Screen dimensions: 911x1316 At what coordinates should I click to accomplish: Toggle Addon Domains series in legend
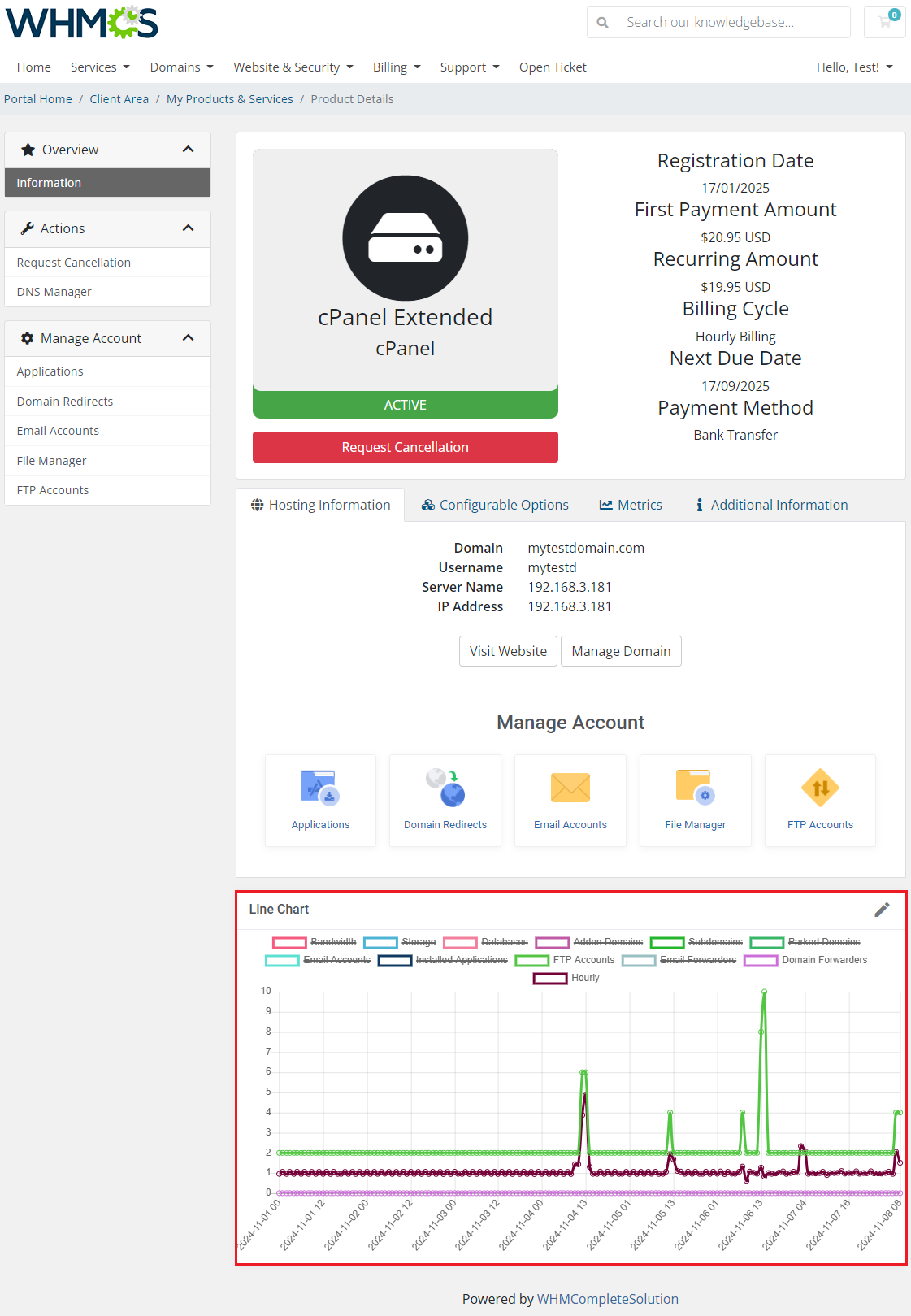589,942
